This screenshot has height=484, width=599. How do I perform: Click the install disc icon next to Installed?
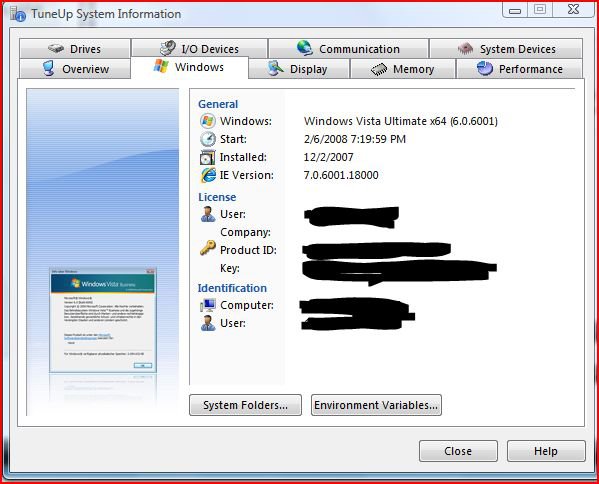point(207,157)
